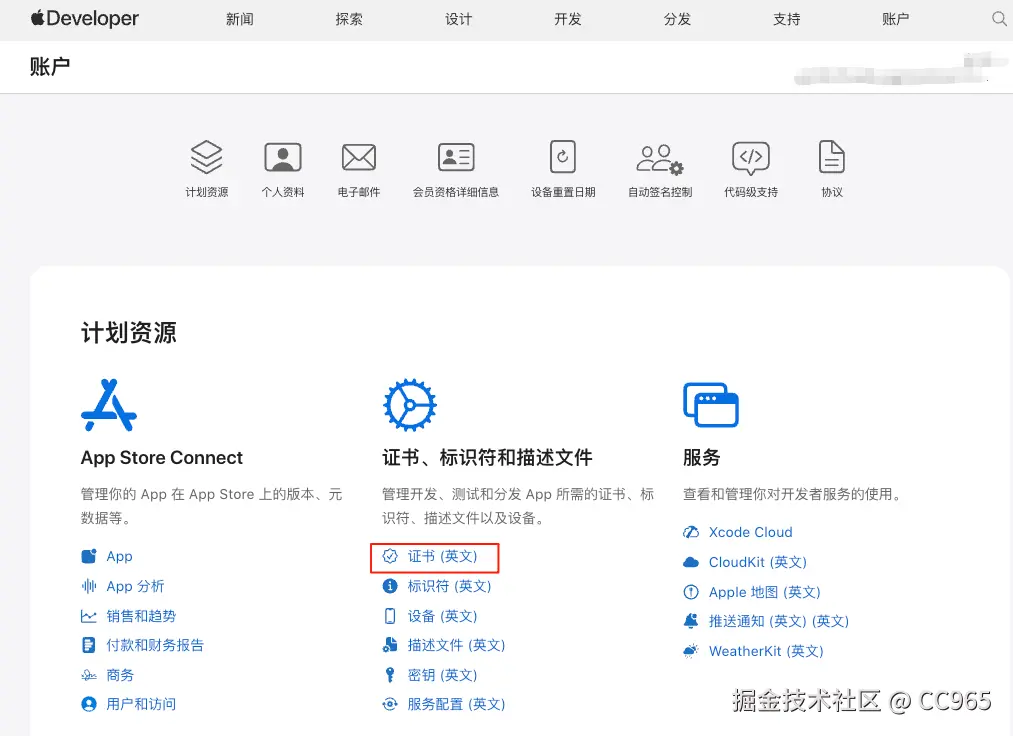Open the 探索 menu item

349,19
